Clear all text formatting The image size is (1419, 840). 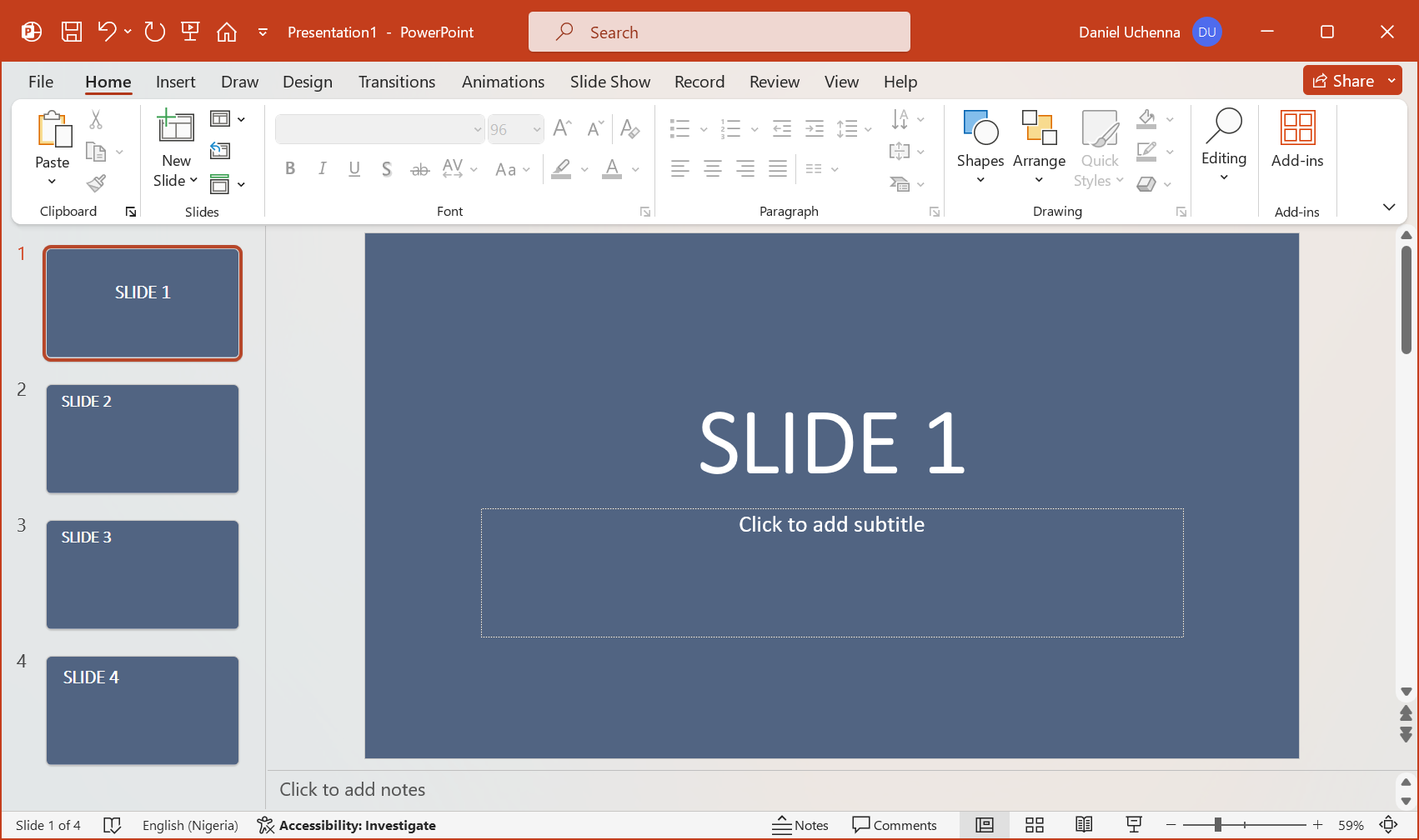(x=629, y=128)
